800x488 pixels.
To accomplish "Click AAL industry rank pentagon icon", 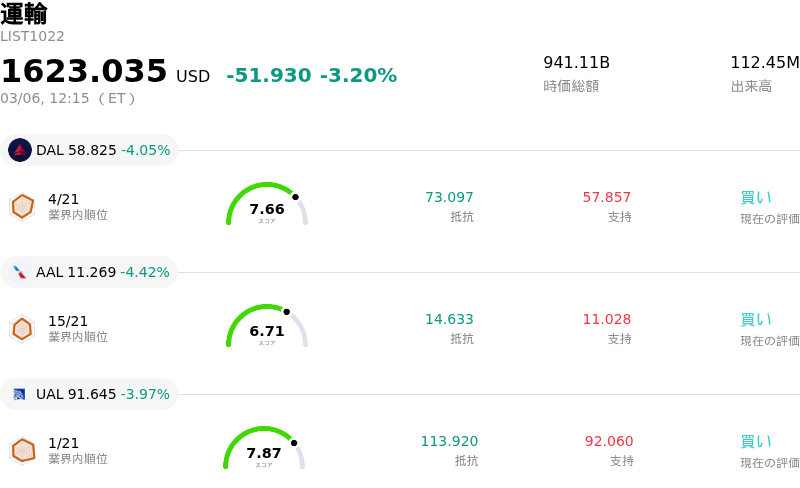I will (22, 328).
